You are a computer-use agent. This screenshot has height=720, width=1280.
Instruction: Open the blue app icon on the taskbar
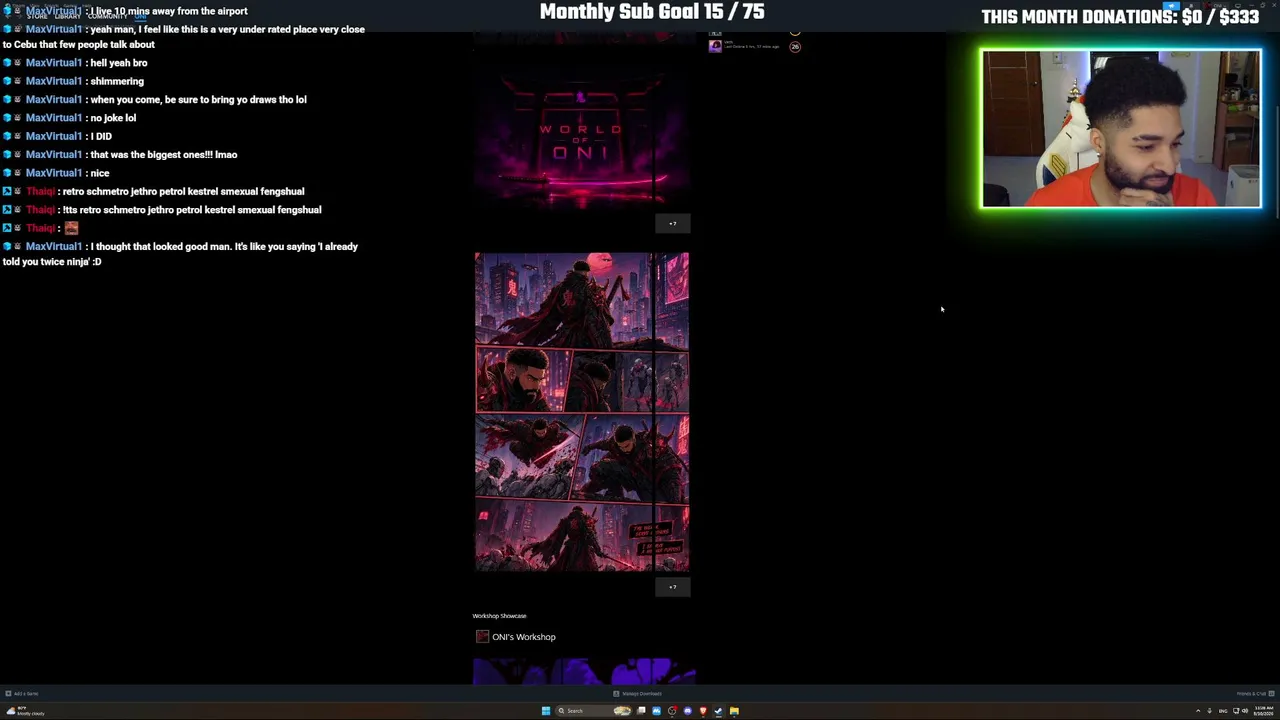pos(656,711)
